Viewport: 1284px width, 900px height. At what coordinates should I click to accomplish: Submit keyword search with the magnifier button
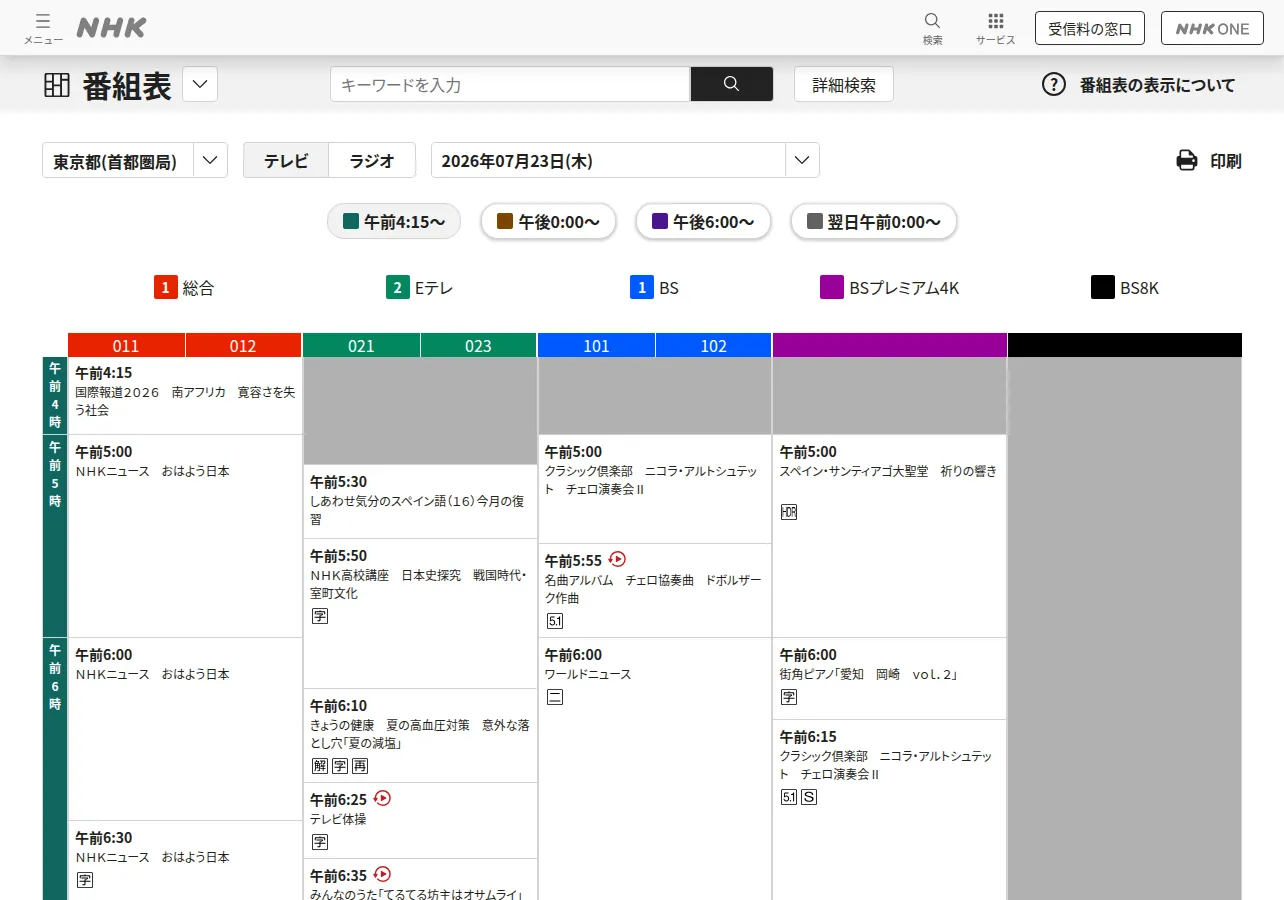coord(731,84)
